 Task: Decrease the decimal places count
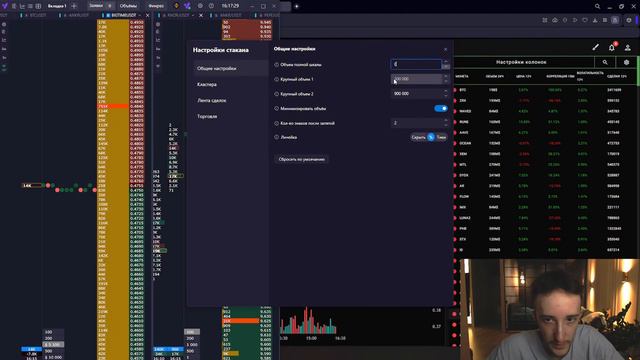[x=446, y=125]
